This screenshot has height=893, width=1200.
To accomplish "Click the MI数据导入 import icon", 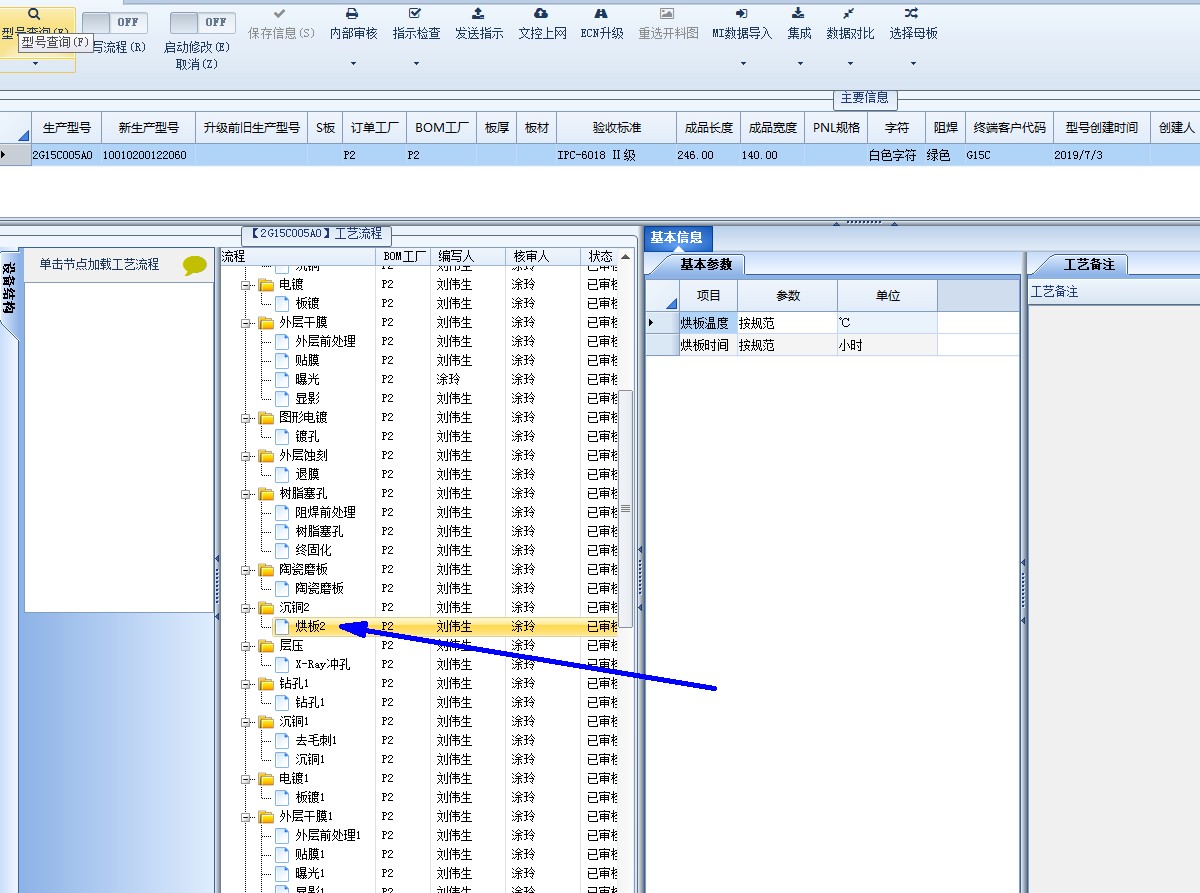I will [x=742, y=13].
